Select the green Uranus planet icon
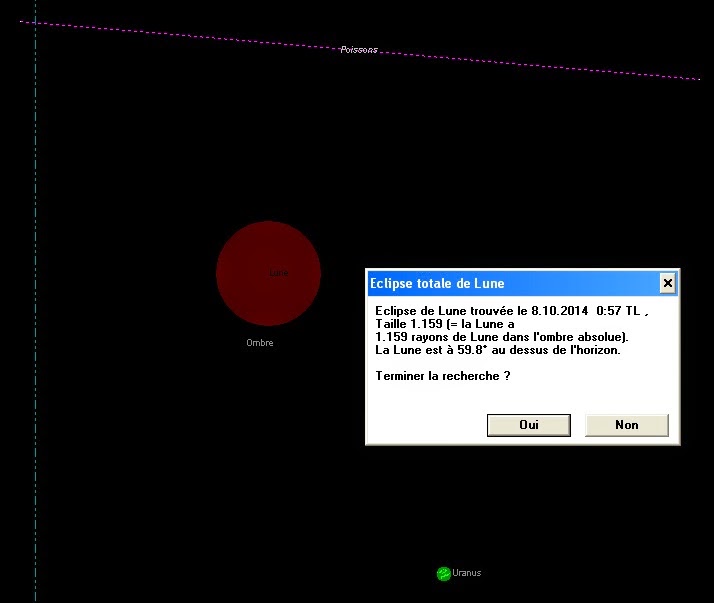 pos(443,573)
